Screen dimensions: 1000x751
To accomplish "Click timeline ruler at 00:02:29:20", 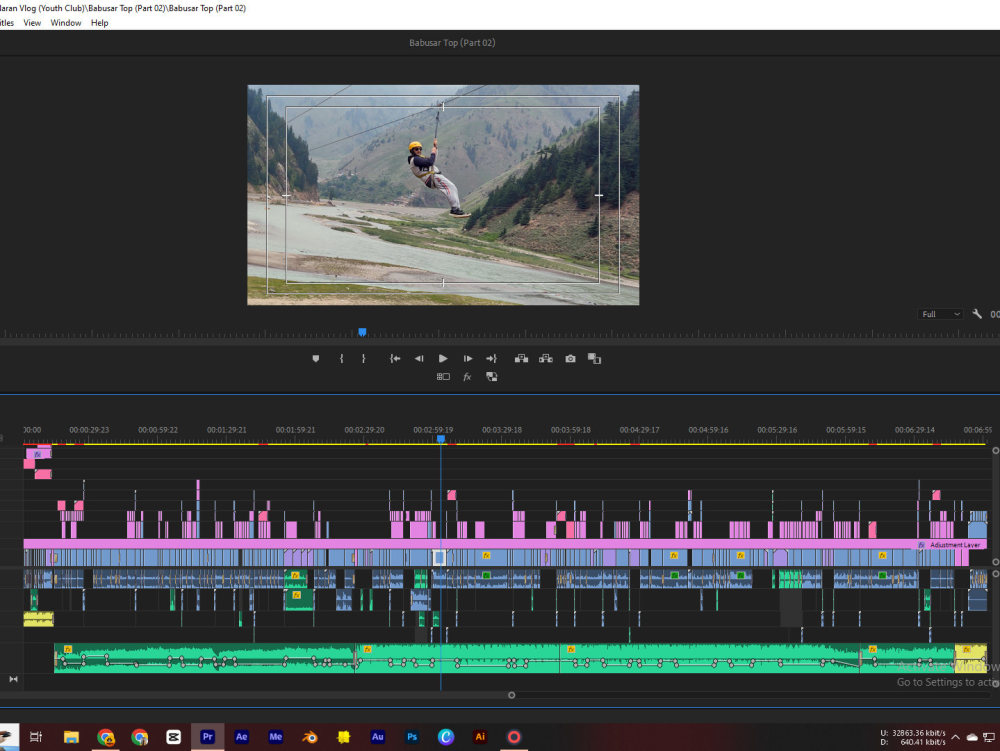I will click(x=364, y=430).
